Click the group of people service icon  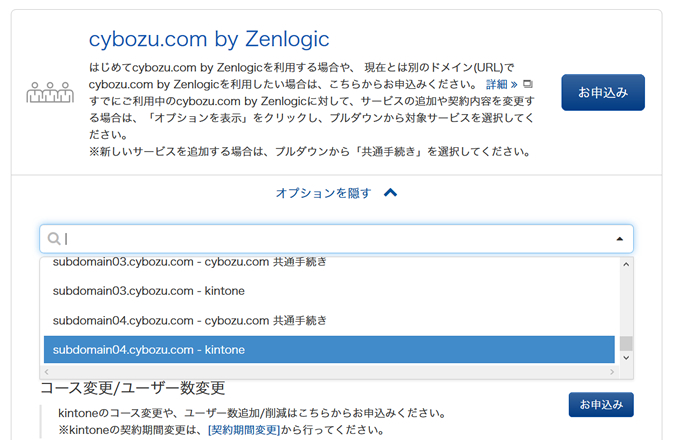pyautogui.click(x=49, y=93)
